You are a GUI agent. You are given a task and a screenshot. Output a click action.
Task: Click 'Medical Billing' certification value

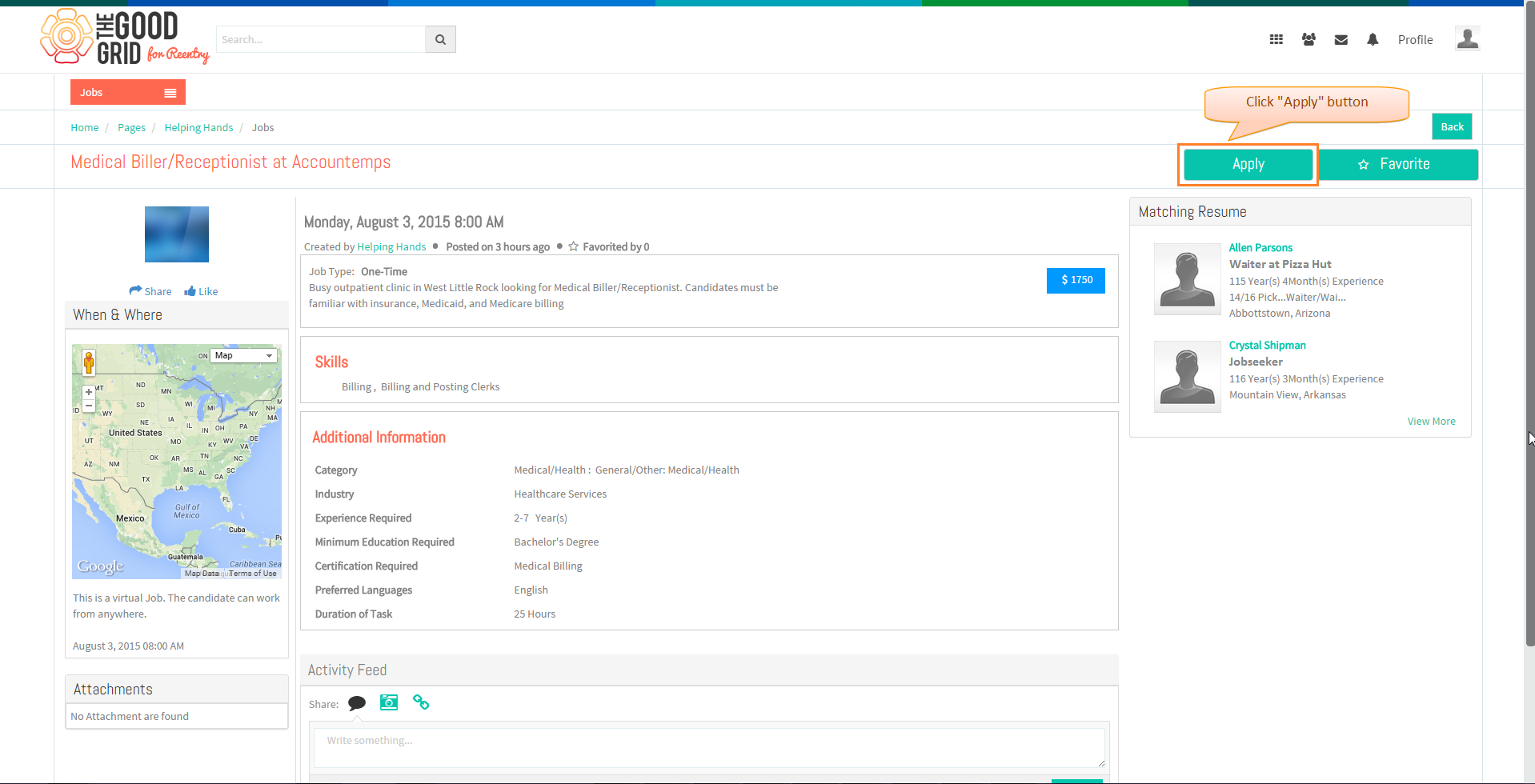(x=548, y=566)
